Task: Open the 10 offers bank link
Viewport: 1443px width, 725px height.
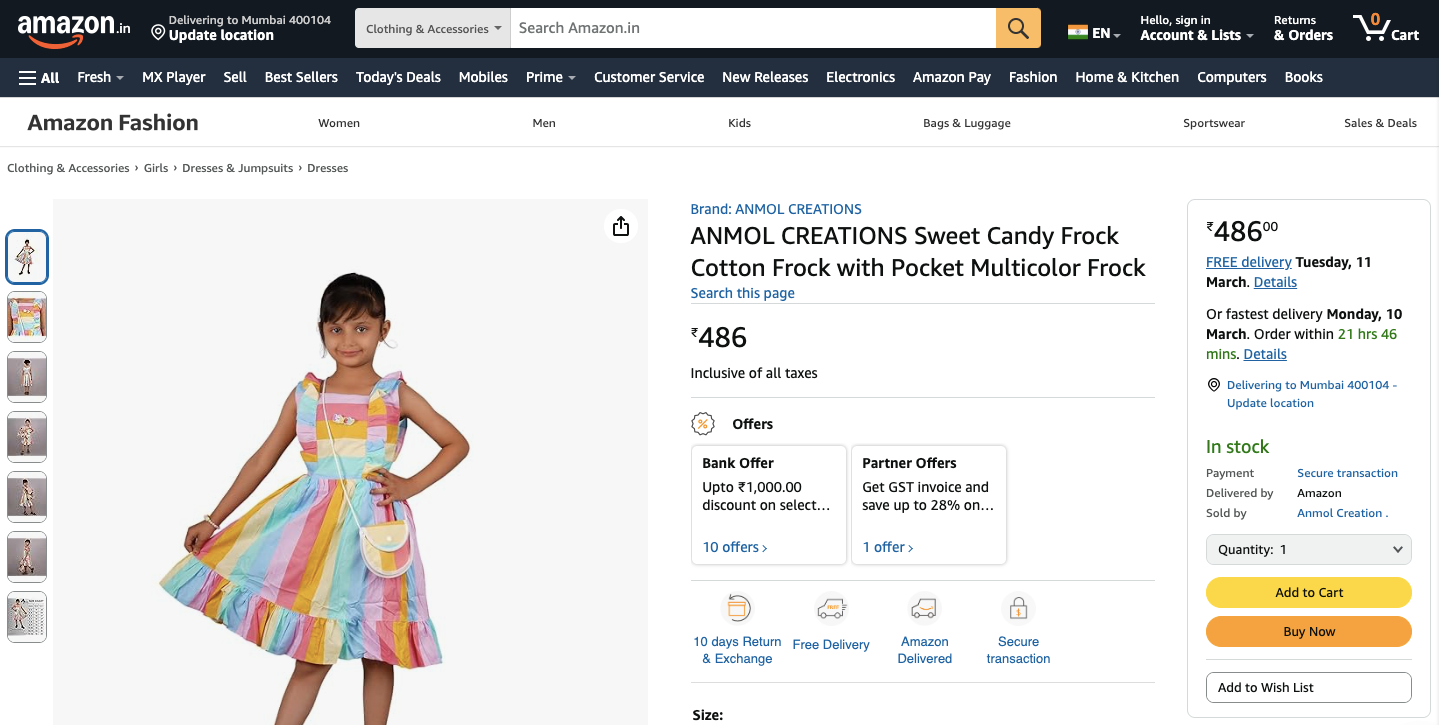Action: click(x=735, y=547)
